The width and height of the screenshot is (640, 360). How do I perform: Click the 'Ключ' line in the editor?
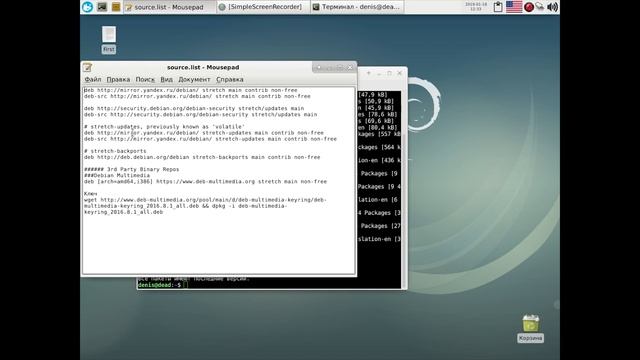click(x=91, y=193)
